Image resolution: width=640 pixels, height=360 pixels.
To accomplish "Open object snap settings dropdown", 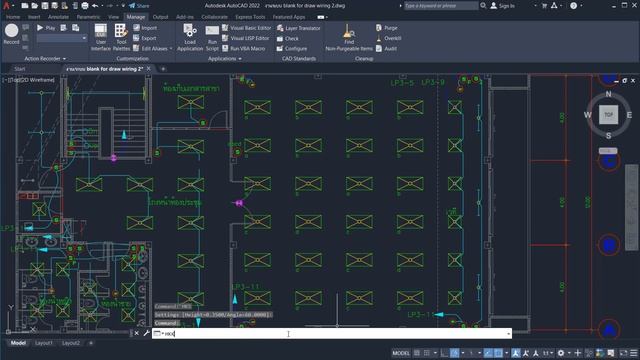I will (507, 353).
